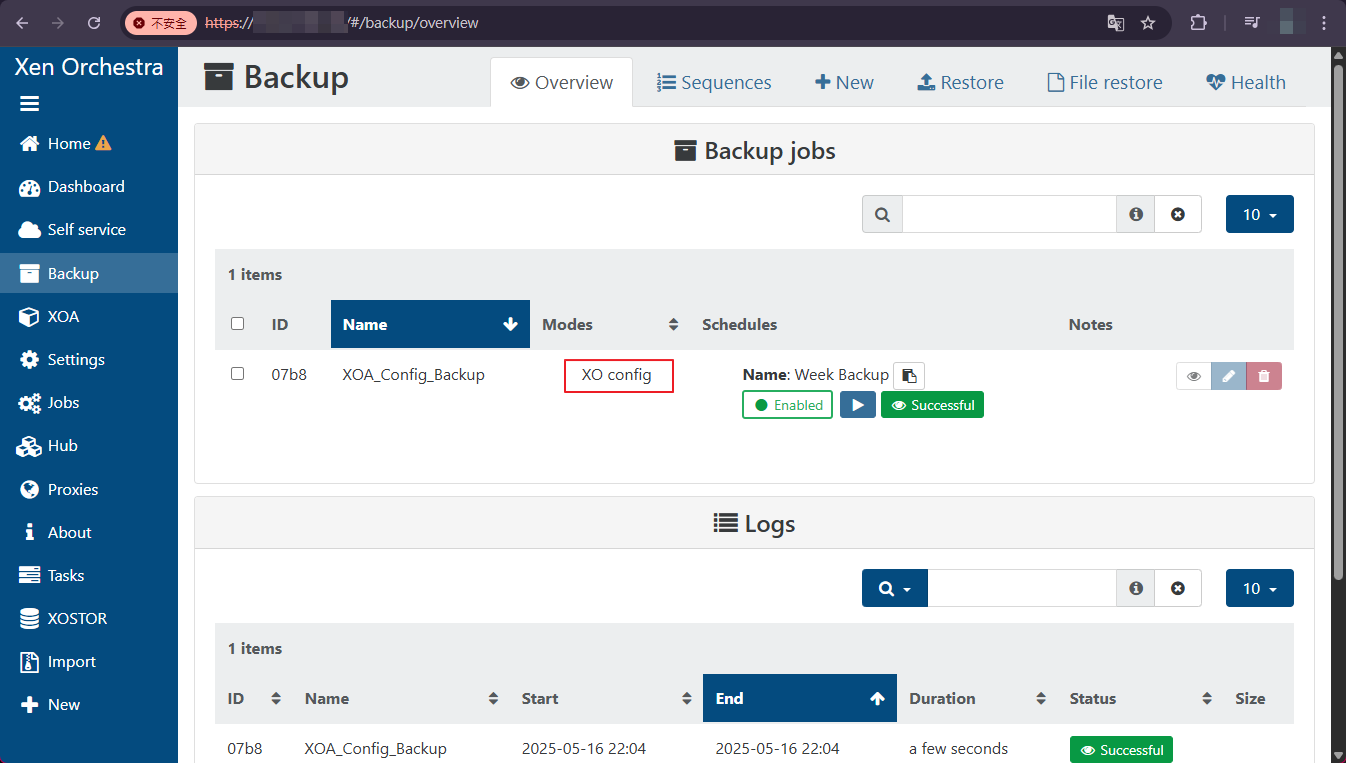The width and height of the screenshot is (1346, 763).
Task: Sort logs by Name column
Action: click(x=401, y=699)
